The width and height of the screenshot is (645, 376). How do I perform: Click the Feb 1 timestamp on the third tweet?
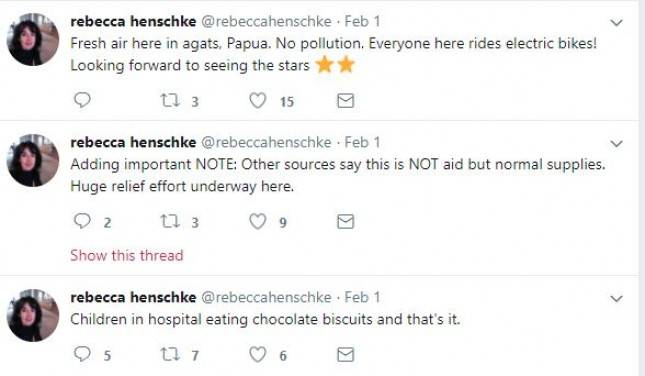pos(362,297)
